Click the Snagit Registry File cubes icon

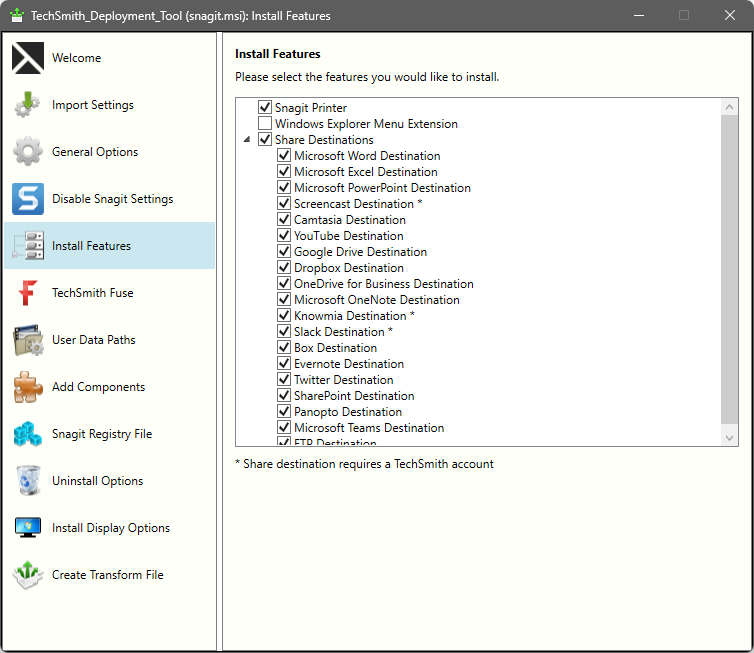pyautogui.click(x=28, y=434)
